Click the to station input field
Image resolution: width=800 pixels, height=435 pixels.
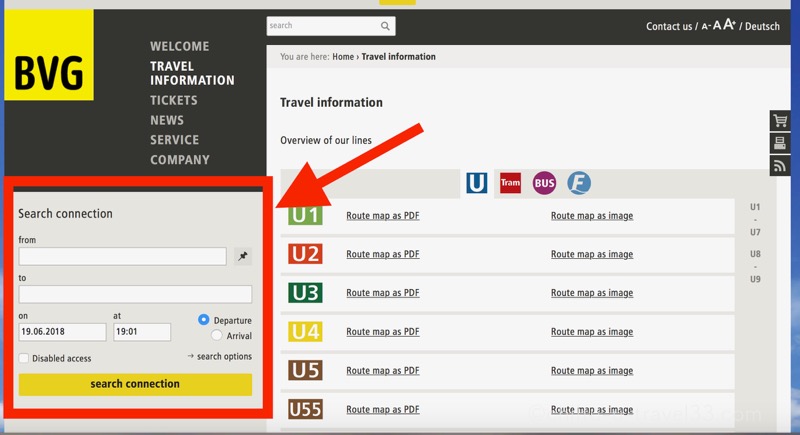135,294
